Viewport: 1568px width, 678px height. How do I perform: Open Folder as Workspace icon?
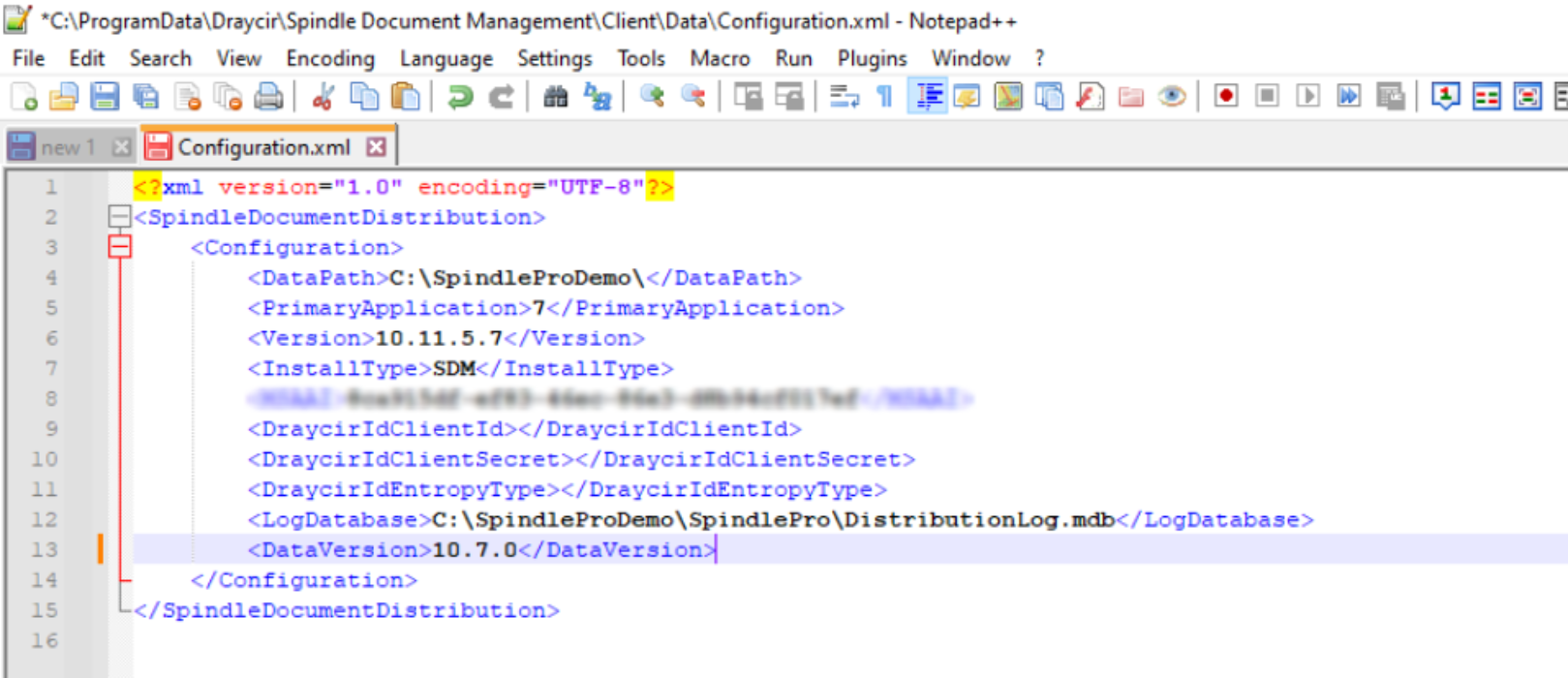pyautogui.click(x=1130, y=96)
